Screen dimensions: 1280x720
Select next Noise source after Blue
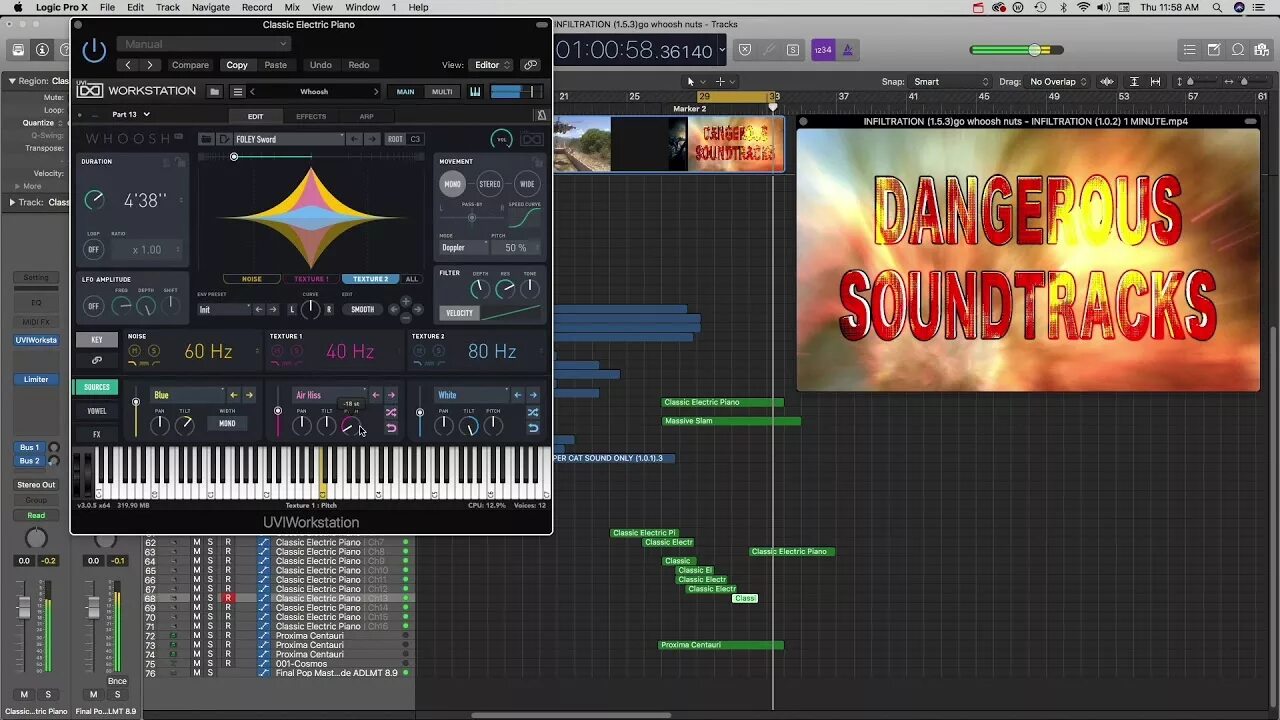click(x=249, y=395)
